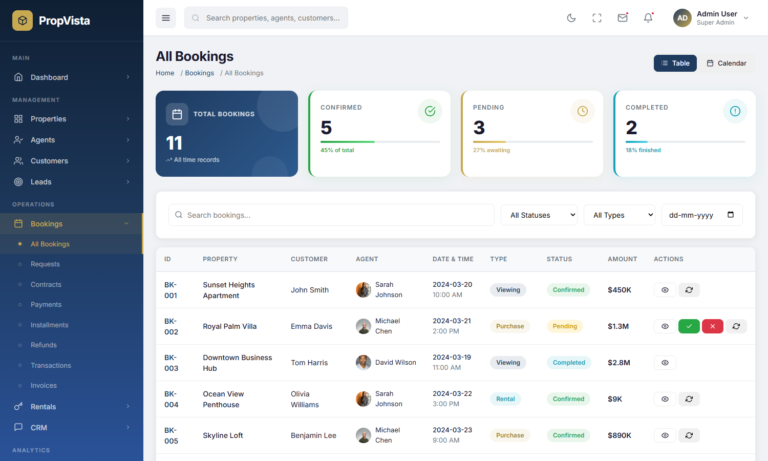This screenshot has height=461, width=768.
Task: Click the Pending progress bar
Action: [x=532, y=142]
